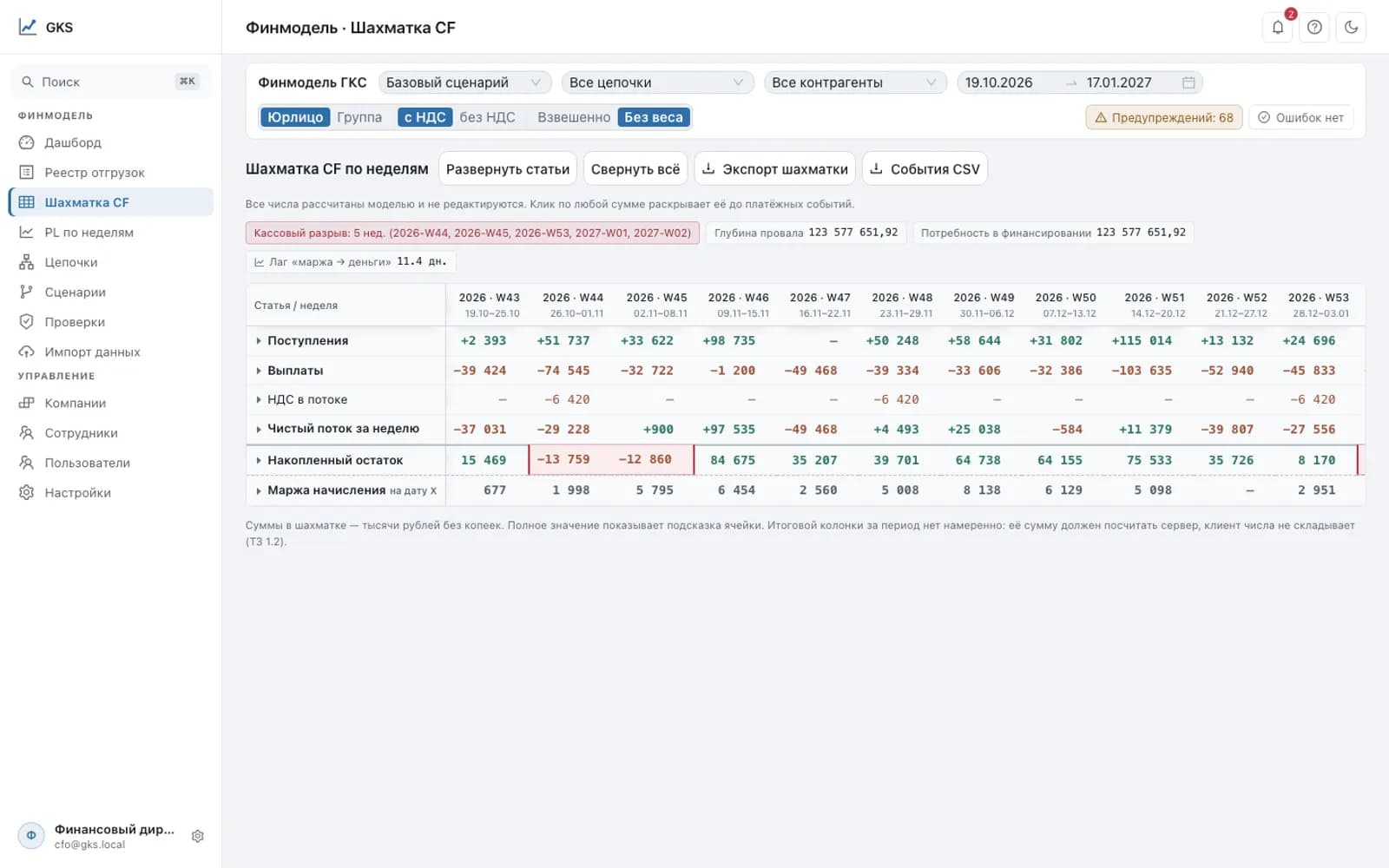The height and width of the screenshot is (868, 1389).
Task: Click the Импорт данных cloud icon
Action: (27, 352)
